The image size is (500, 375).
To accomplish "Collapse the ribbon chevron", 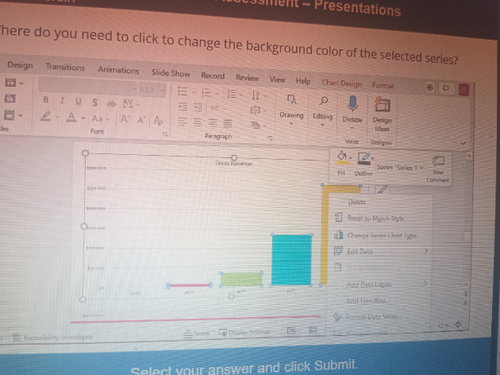I will coord(463,144).
